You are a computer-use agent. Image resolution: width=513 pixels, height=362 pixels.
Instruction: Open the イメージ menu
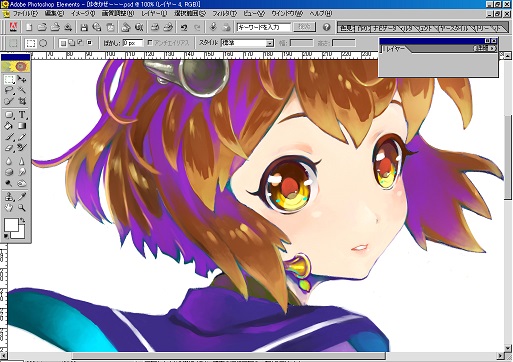[83, 14]
